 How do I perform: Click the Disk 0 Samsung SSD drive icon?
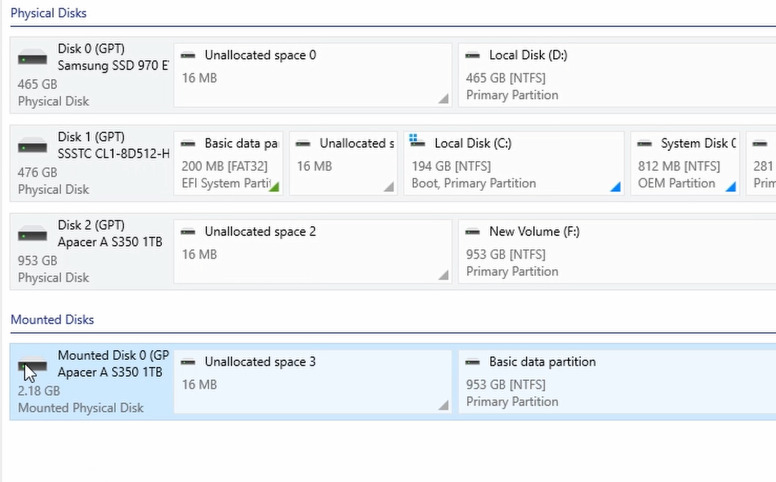tap(33, 58)
